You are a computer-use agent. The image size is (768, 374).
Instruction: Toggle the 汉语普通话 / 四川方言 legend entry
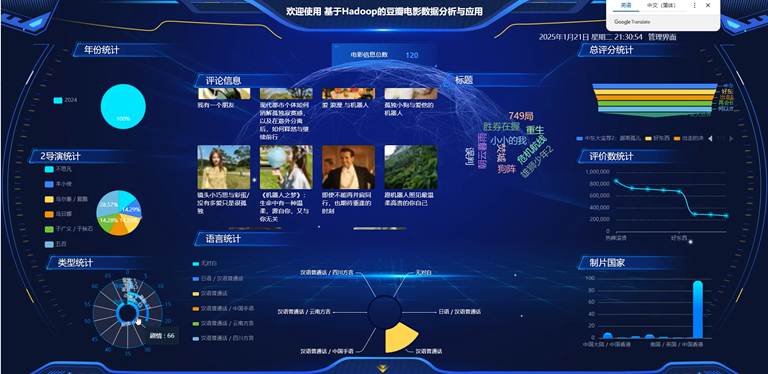point(223,338)
